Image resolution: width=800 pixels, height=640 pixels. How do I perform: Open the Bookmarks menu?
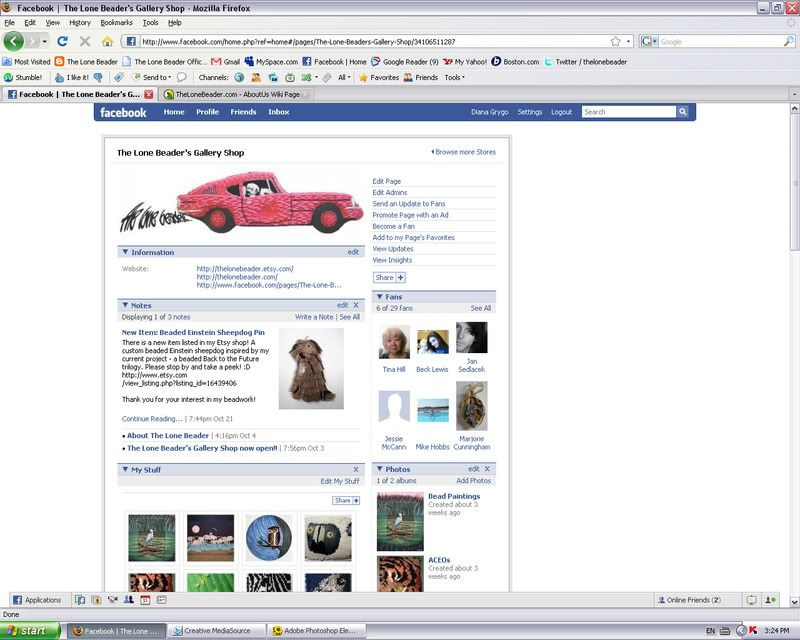pyautogui.click(x=116, y=22)
